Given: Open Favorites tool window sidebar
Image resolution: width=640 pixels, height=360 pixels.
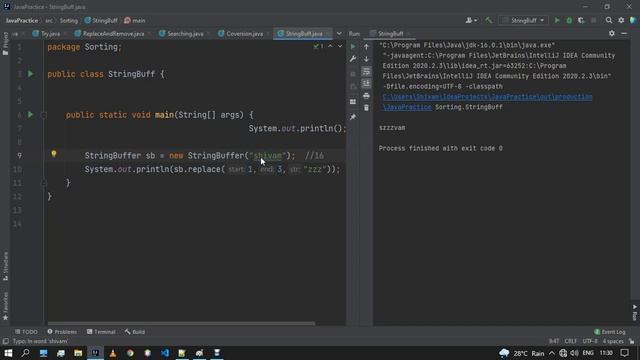Looking at the screenshot, I should click(5, 306).
